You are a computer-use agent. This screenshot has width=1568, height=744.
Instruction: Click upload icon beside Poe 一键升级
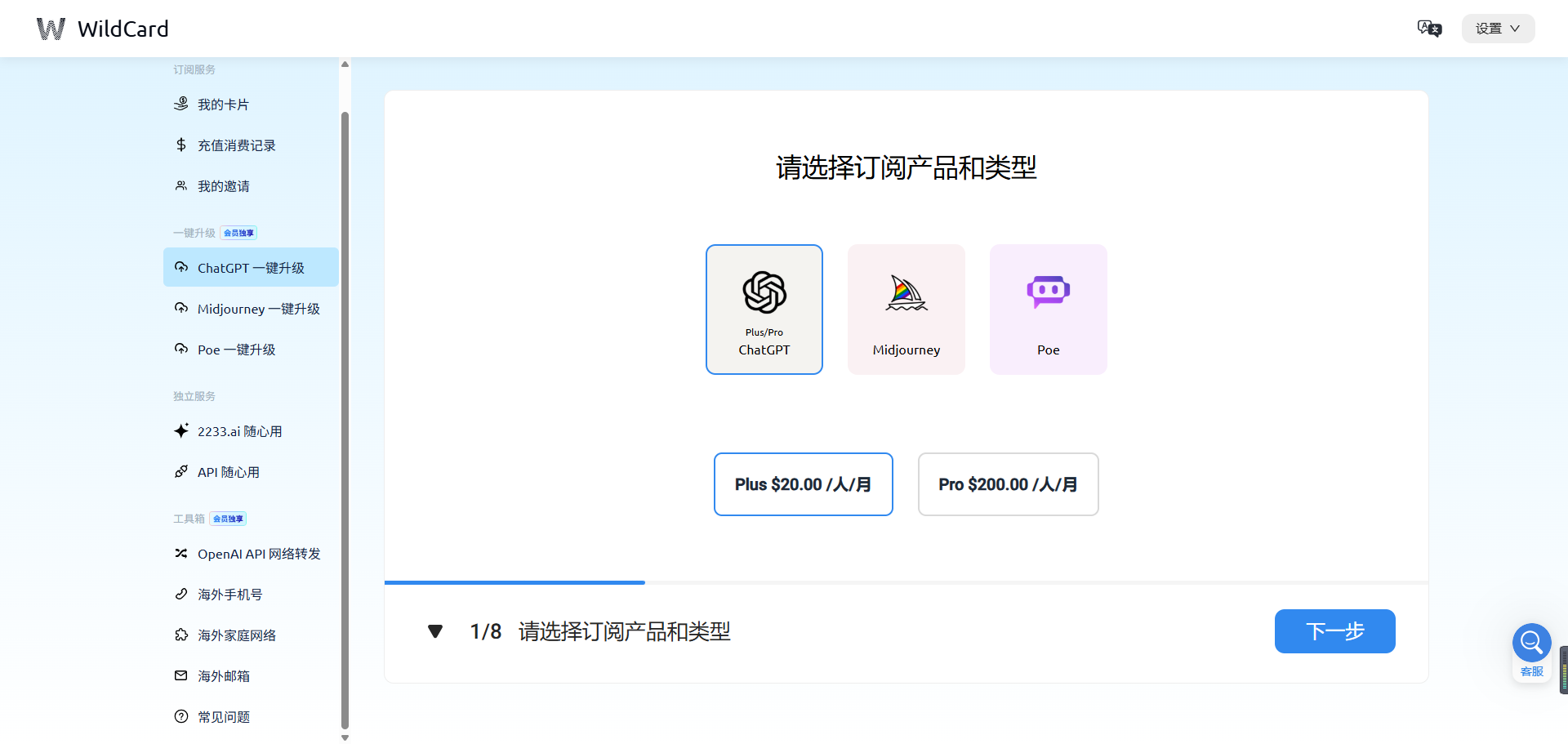point(181,349)
